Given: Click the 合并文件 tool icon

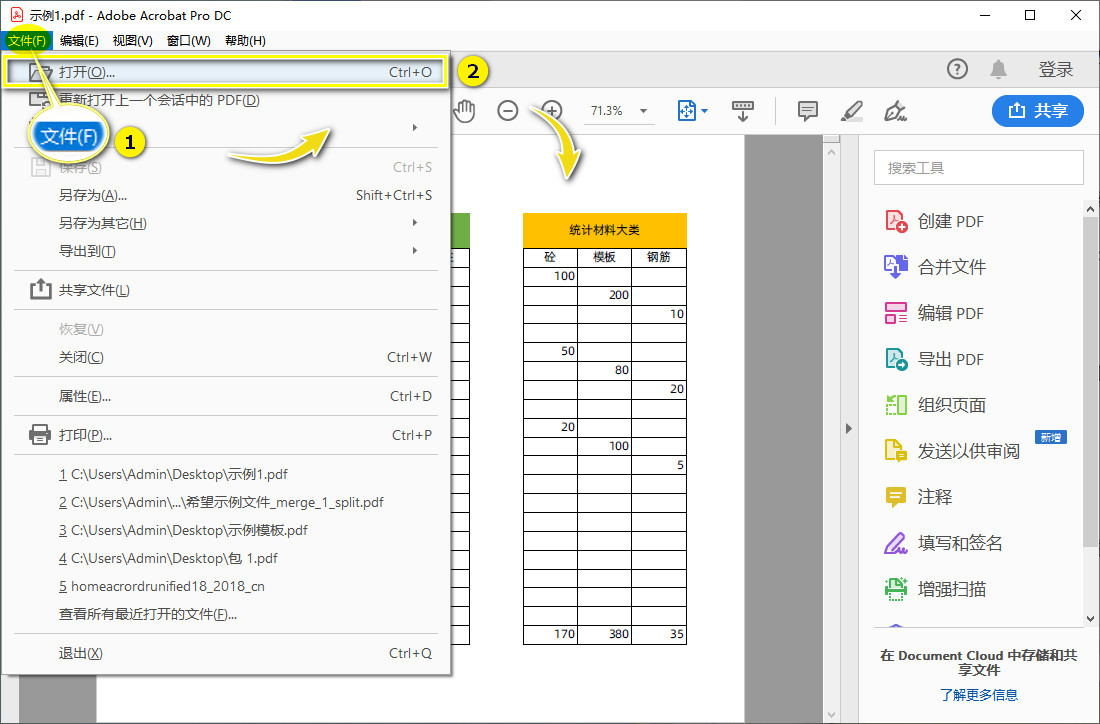Looking at the screenshot, I should (896, 267).
